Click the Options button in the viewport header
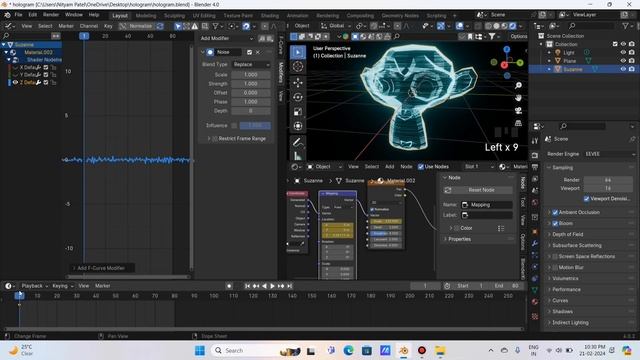This screenshot has width=640, height=360. click(518, 36)
